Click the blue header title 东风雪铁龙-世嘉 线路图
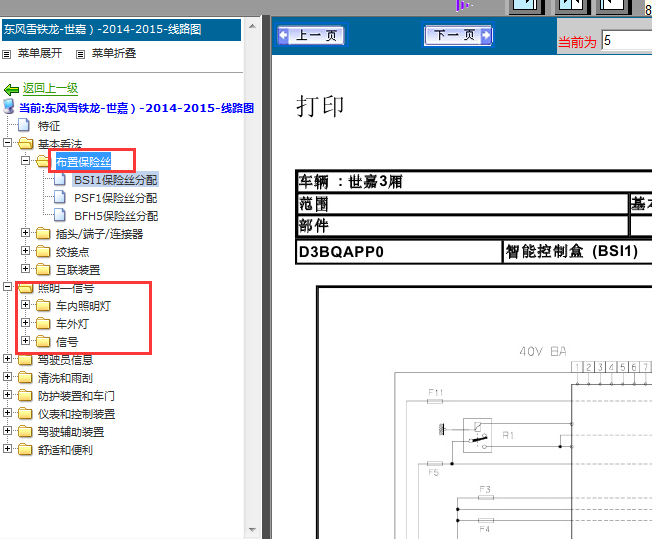The height and width of the screenshot is (539, 652). 121,29
